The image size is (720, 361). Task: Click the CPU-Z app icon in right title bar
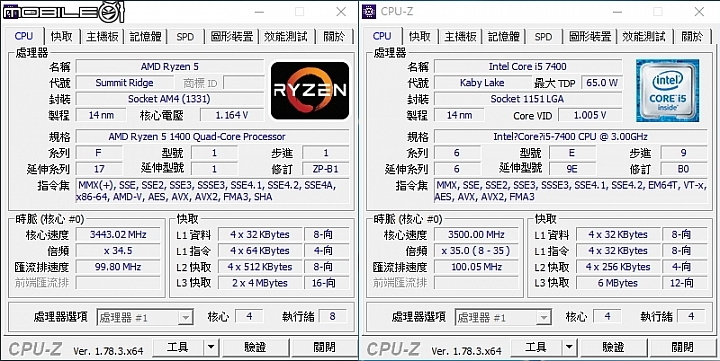[x=369, y=11]
